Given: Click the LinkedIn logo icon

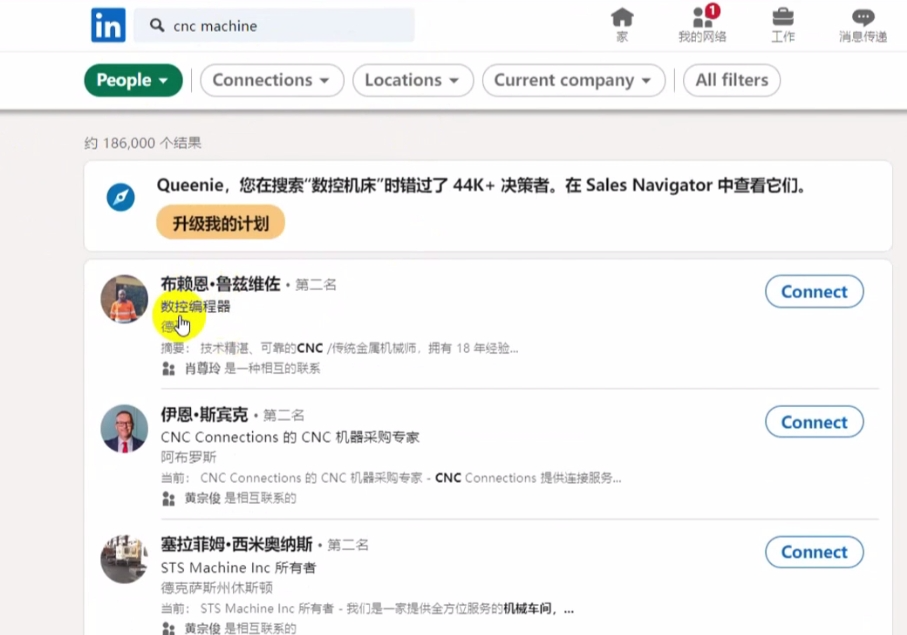Looking at the screenshot, I should (x=108, y=25).
